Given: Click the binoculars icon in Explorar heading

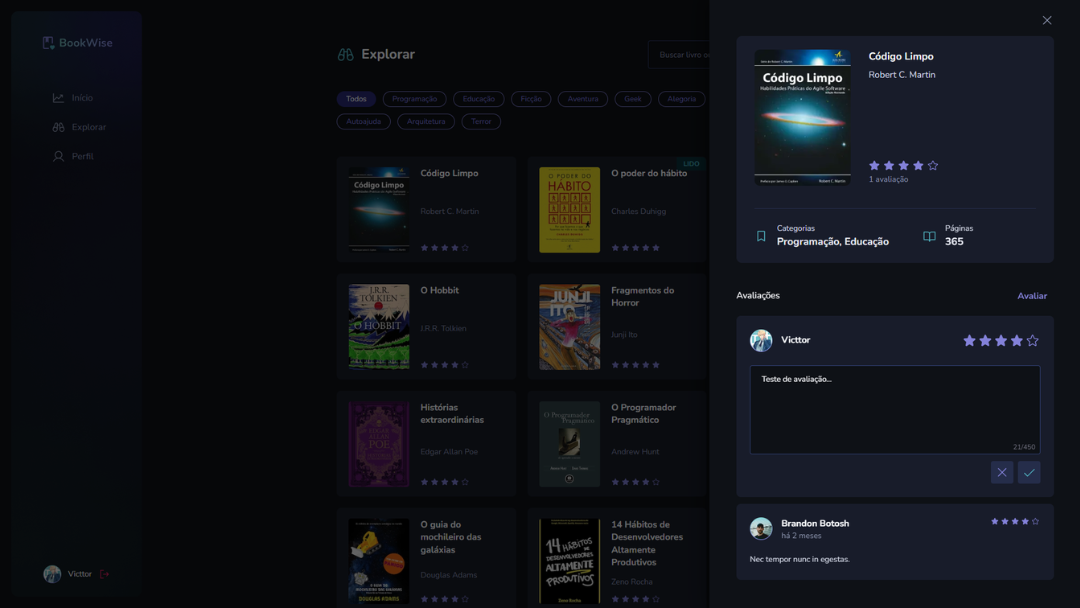Looking at the screenshot, I should [x=346, y=54].
